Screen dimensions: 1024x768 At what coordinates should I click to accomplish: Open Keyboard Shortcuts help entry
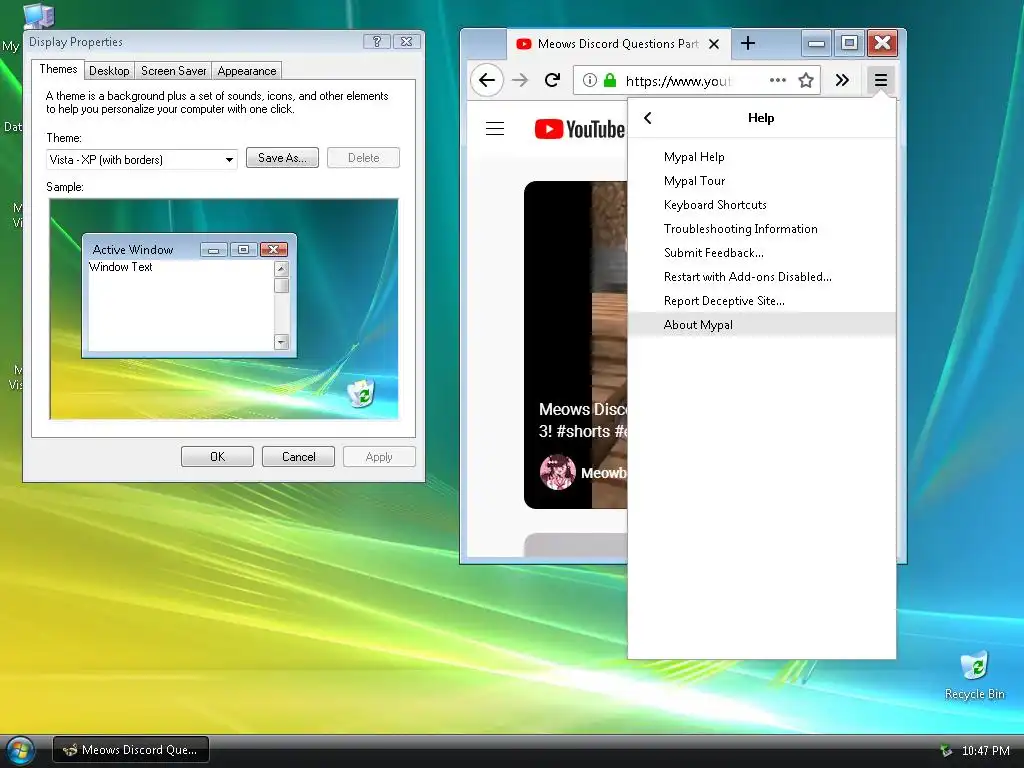click(x=761, y=205)
